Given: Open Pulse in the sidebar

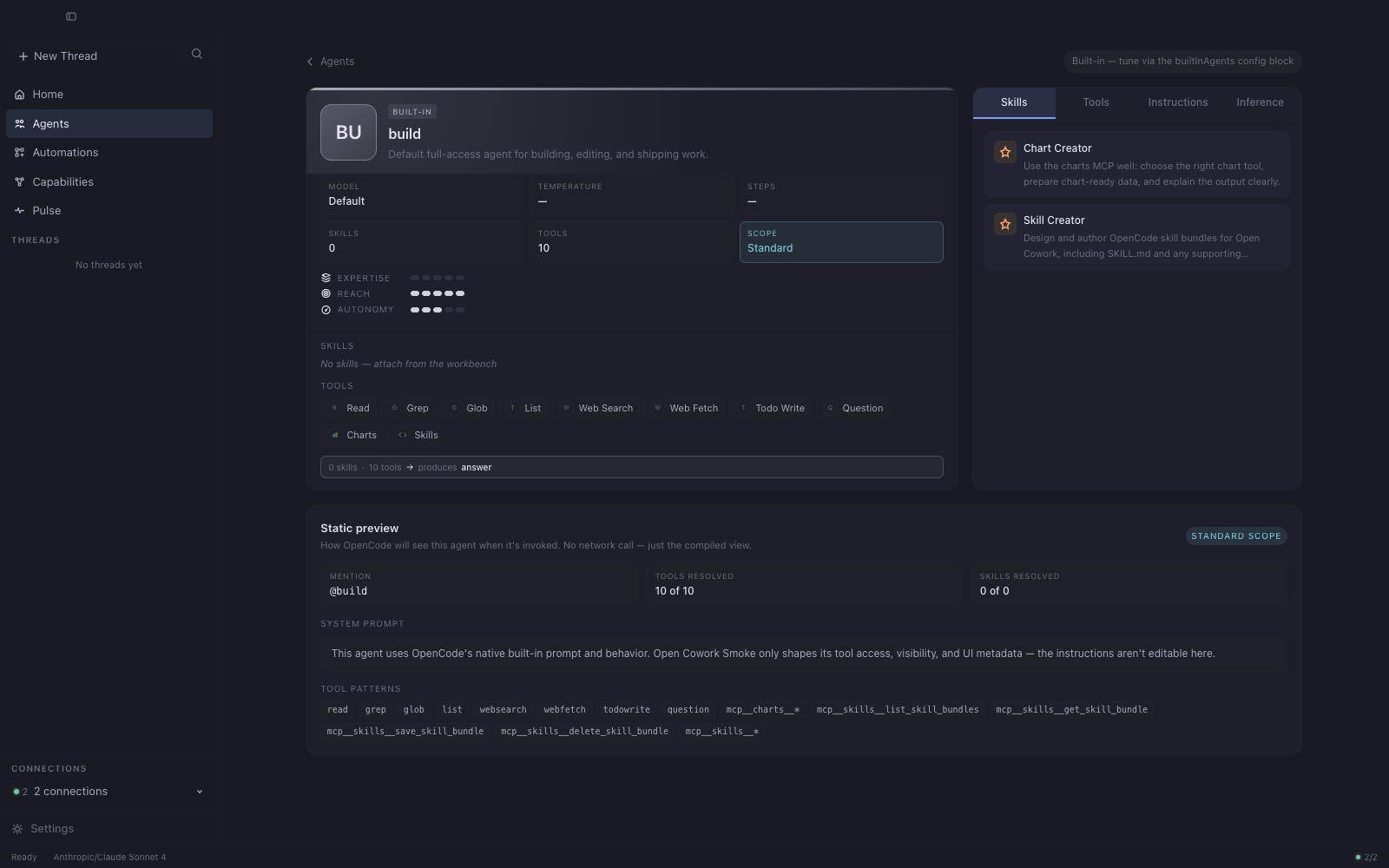Looking at the screenshot, I should pyautogui.click(x=109, y=211).
